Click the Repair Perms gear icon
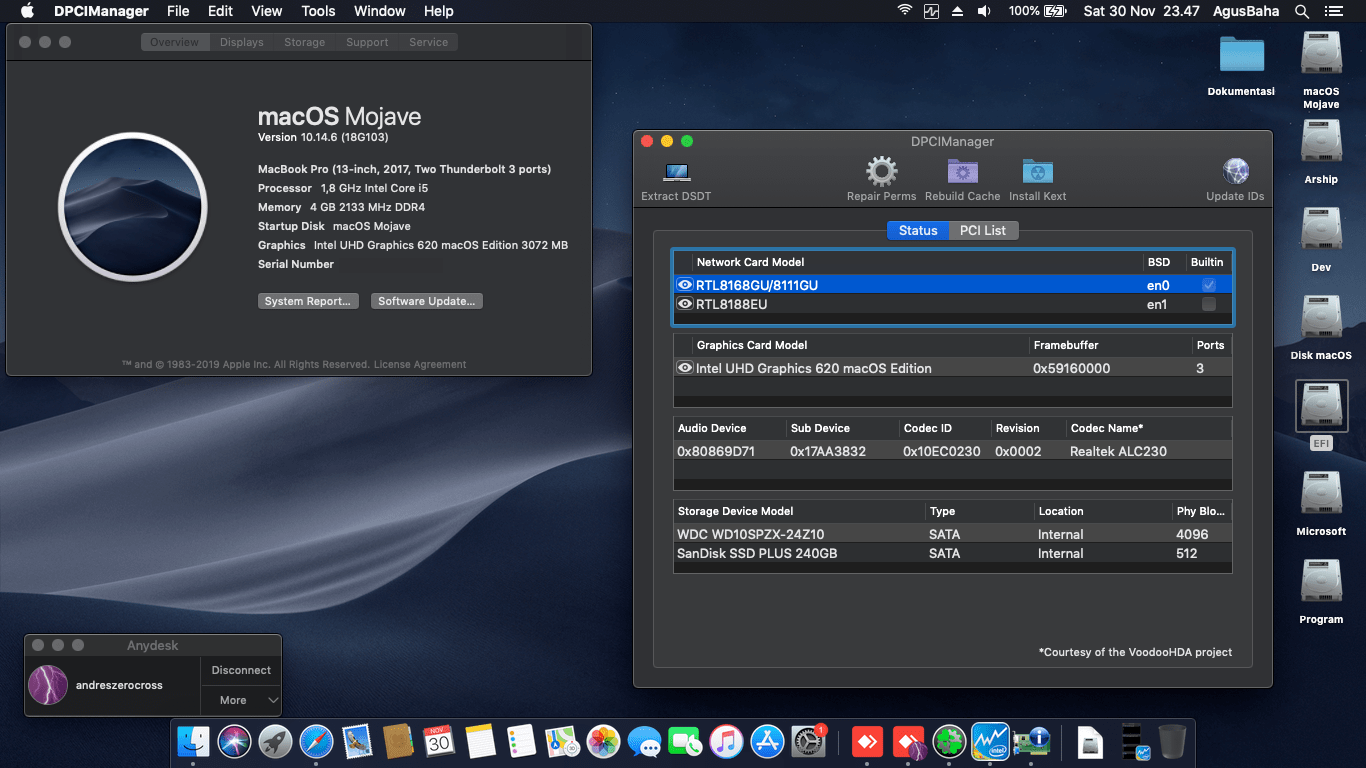Image resolution: width=1366 pixels, height=768 pixels. [x=881, y=172]
